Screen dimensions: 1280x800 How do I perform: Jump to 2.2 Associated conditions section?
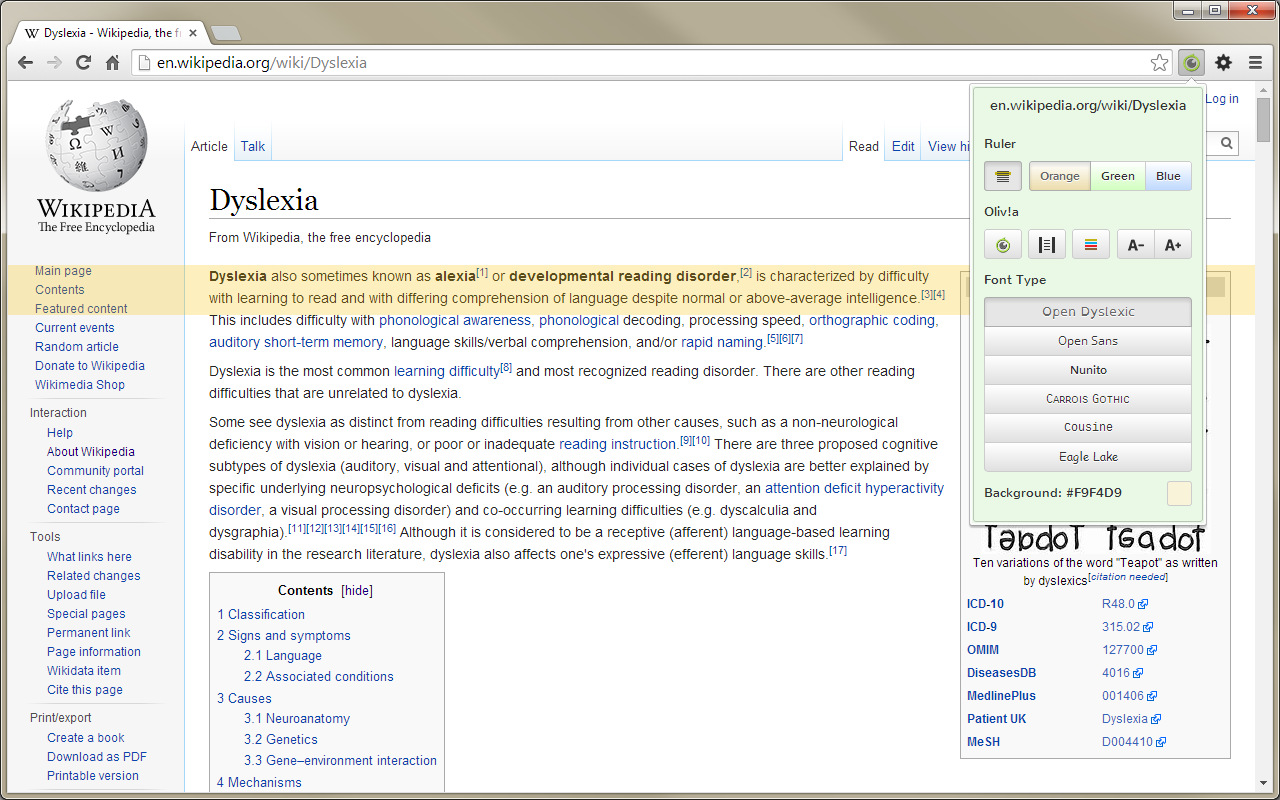(319, 677)
